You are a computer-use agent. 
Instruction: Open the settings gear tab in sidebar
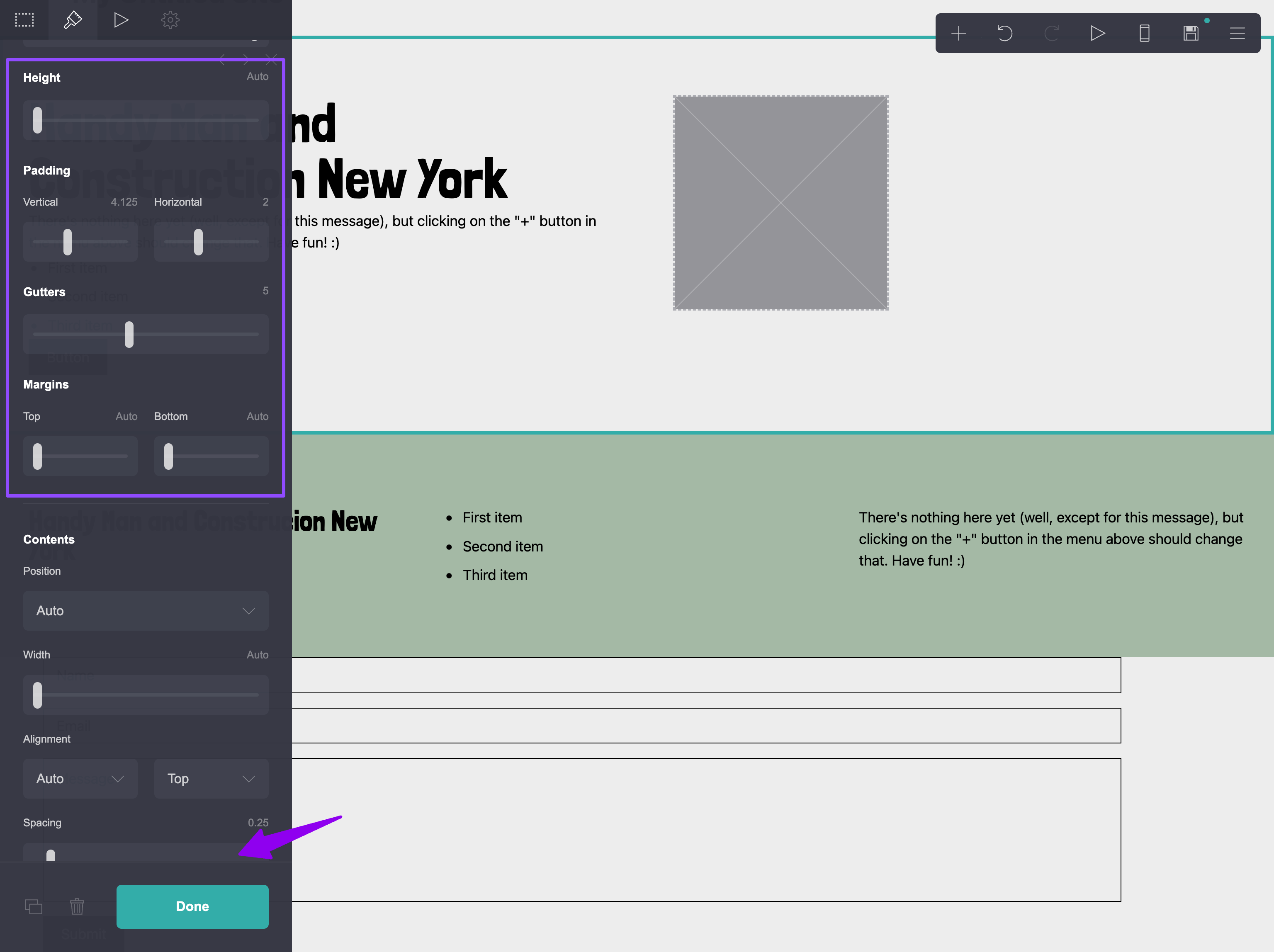click(170, 20)
